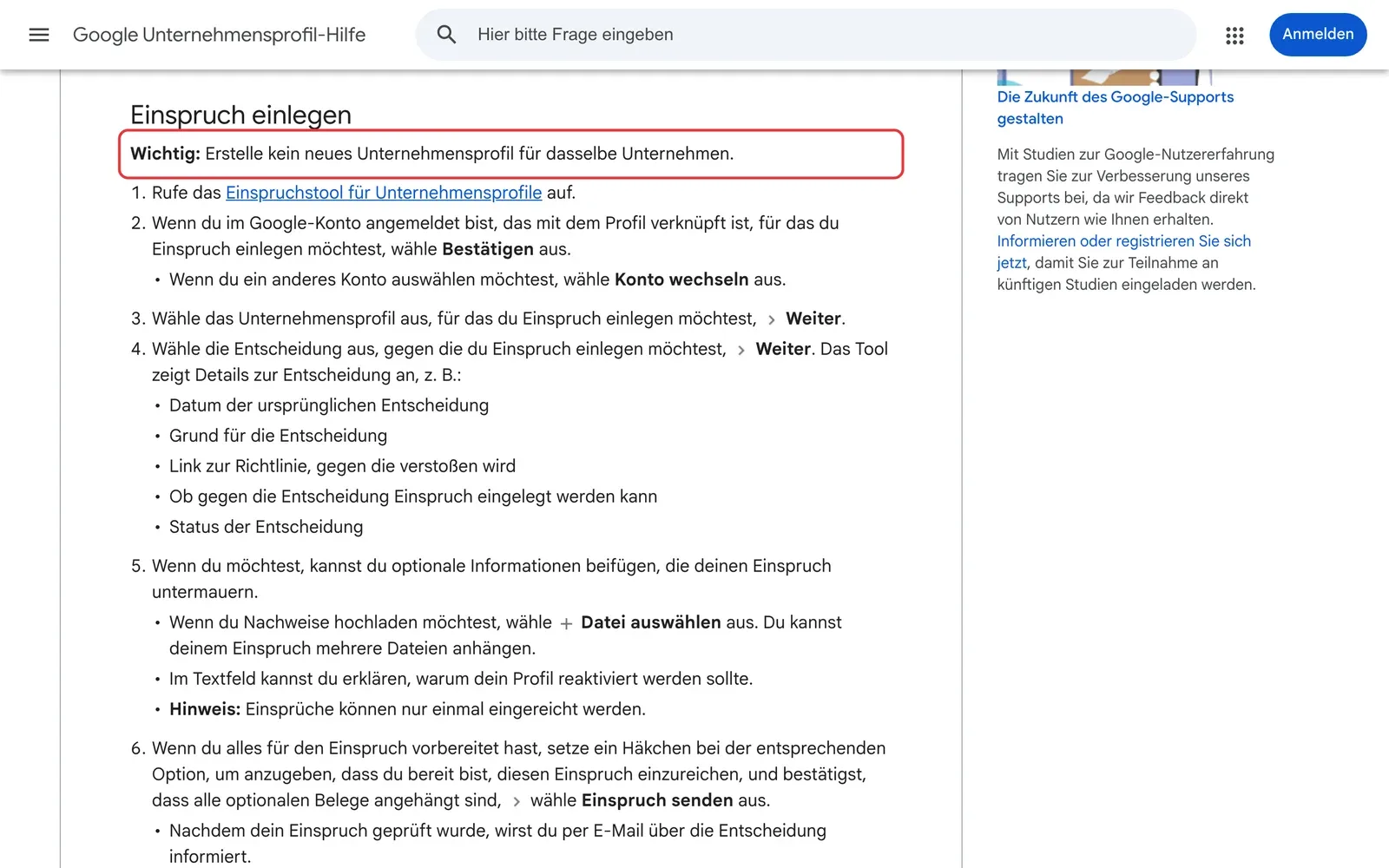Click the Anmelden button
Viewport: 1389px width, 868px height.
pos(1318,35)
